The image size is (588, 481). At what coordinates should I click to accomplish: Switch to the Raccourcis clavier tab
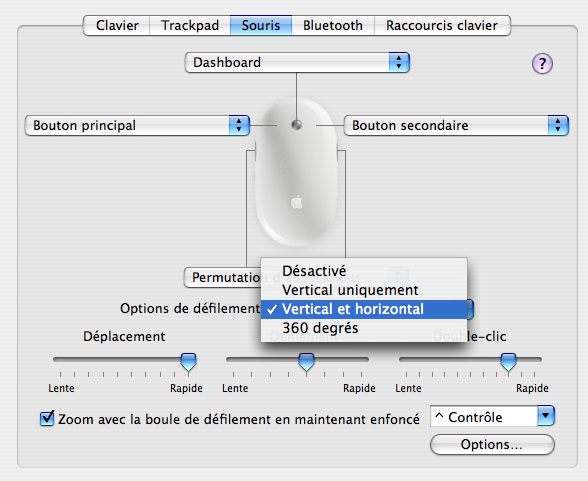coord(442,25)
